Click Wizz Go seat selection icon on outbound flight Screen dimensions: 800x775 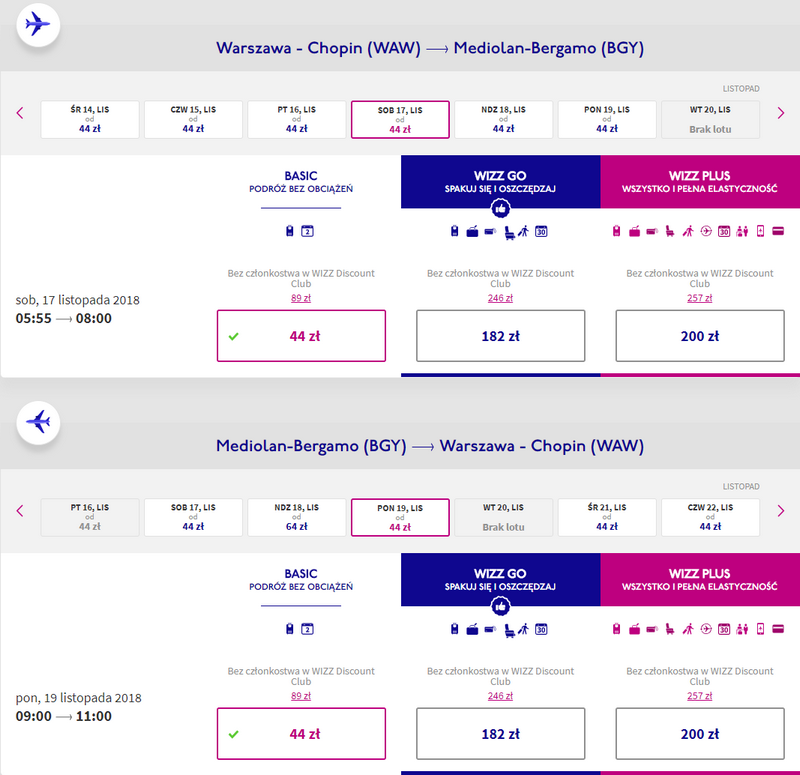[x=509, y=233]
